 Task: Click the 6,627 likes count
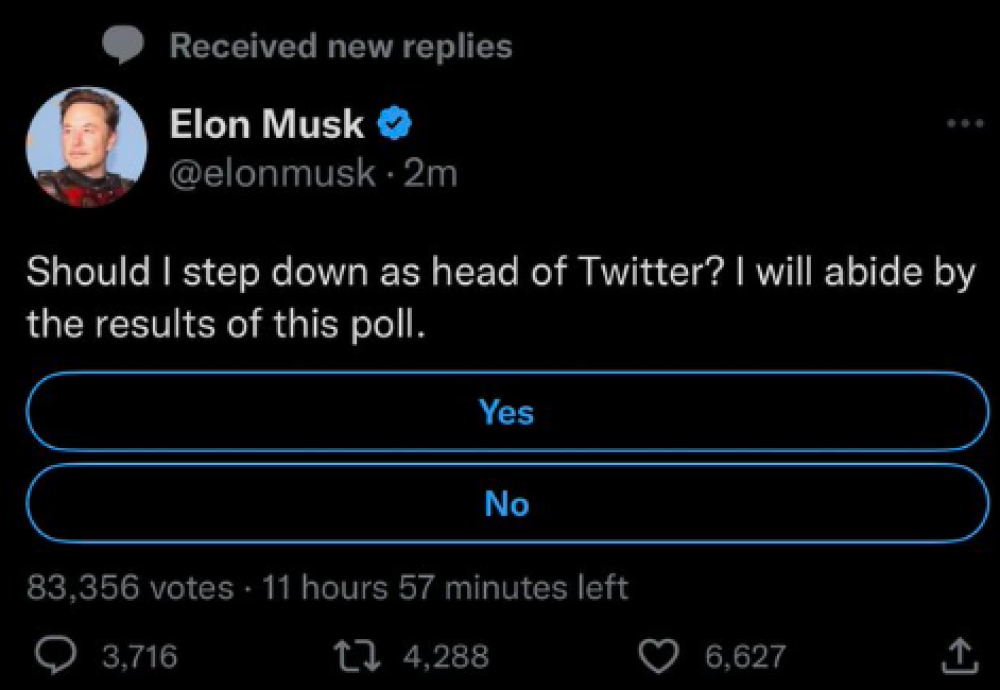coord(745,656)
